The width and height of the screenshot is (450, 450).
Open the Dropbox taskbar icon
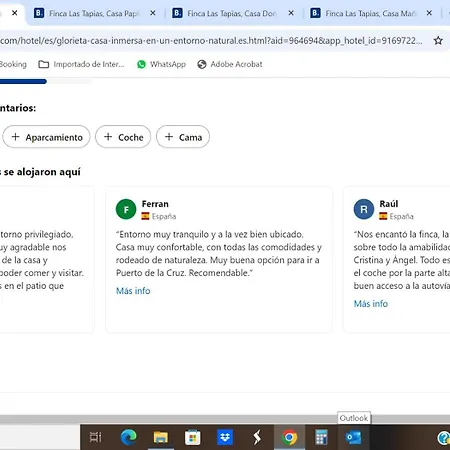pos(225,437)
